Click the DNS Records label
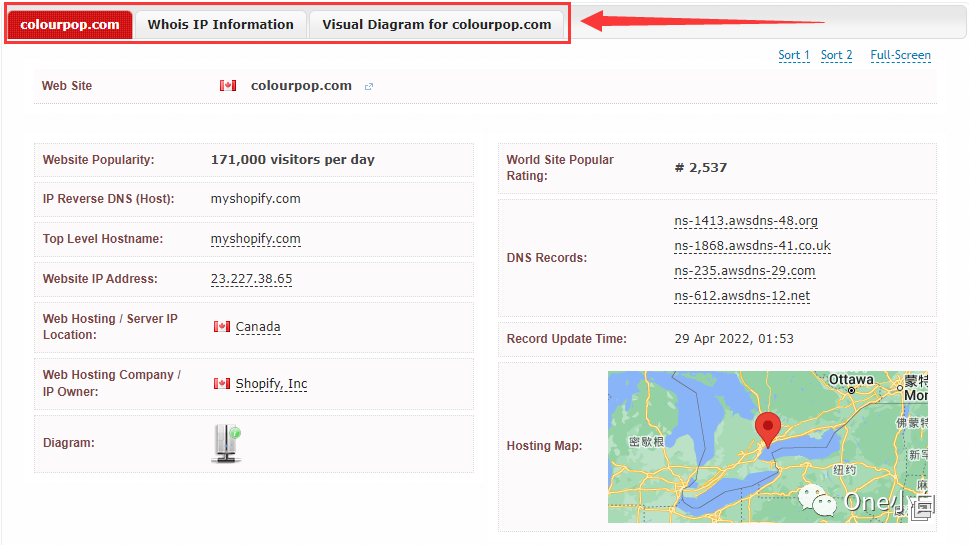969x545 pixels. (547, 258)
